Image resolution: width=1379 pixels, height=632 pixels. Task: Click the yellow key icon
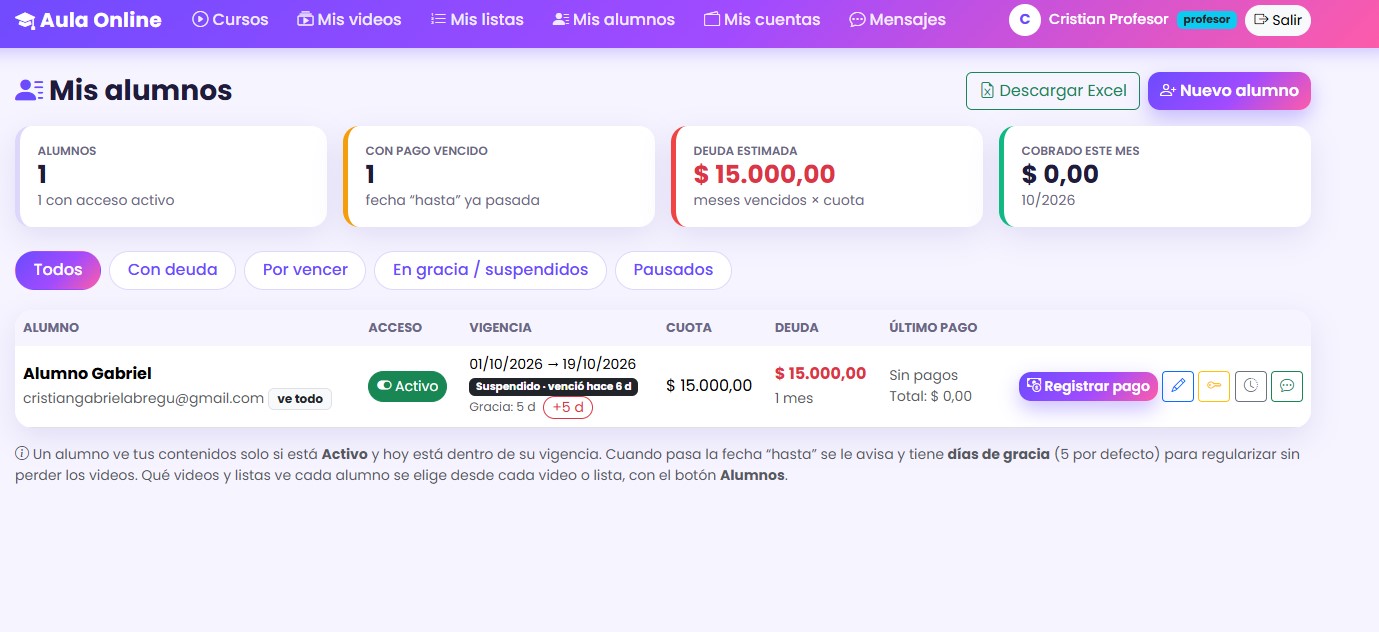1214,386
